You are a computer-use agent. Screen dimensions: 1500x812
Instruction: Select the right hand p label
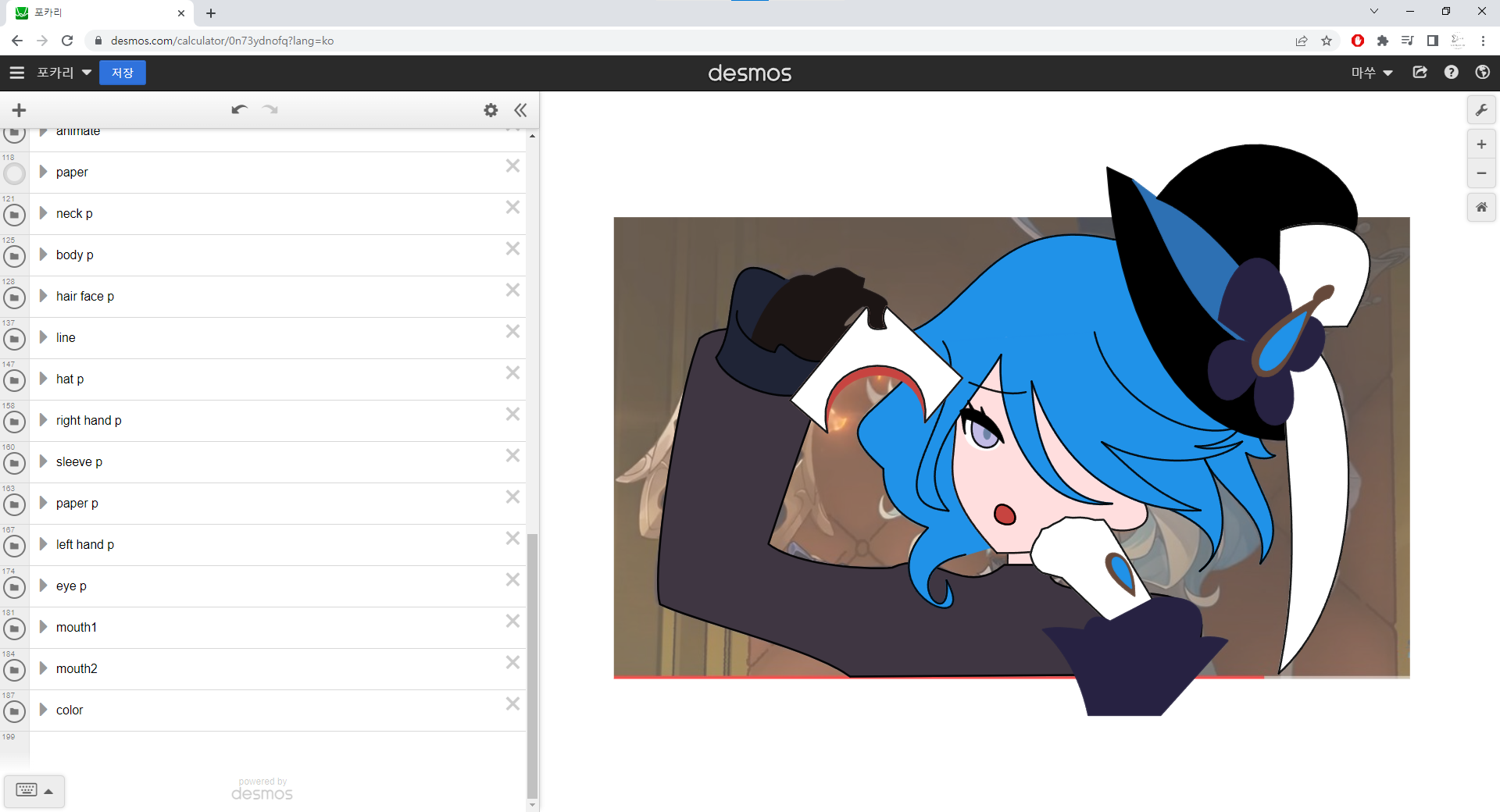tap(89, 421)
